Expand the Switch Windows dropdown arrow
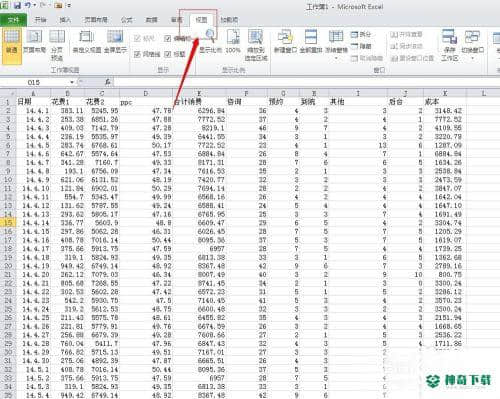500x399 pixels. (x=473, y=59)
